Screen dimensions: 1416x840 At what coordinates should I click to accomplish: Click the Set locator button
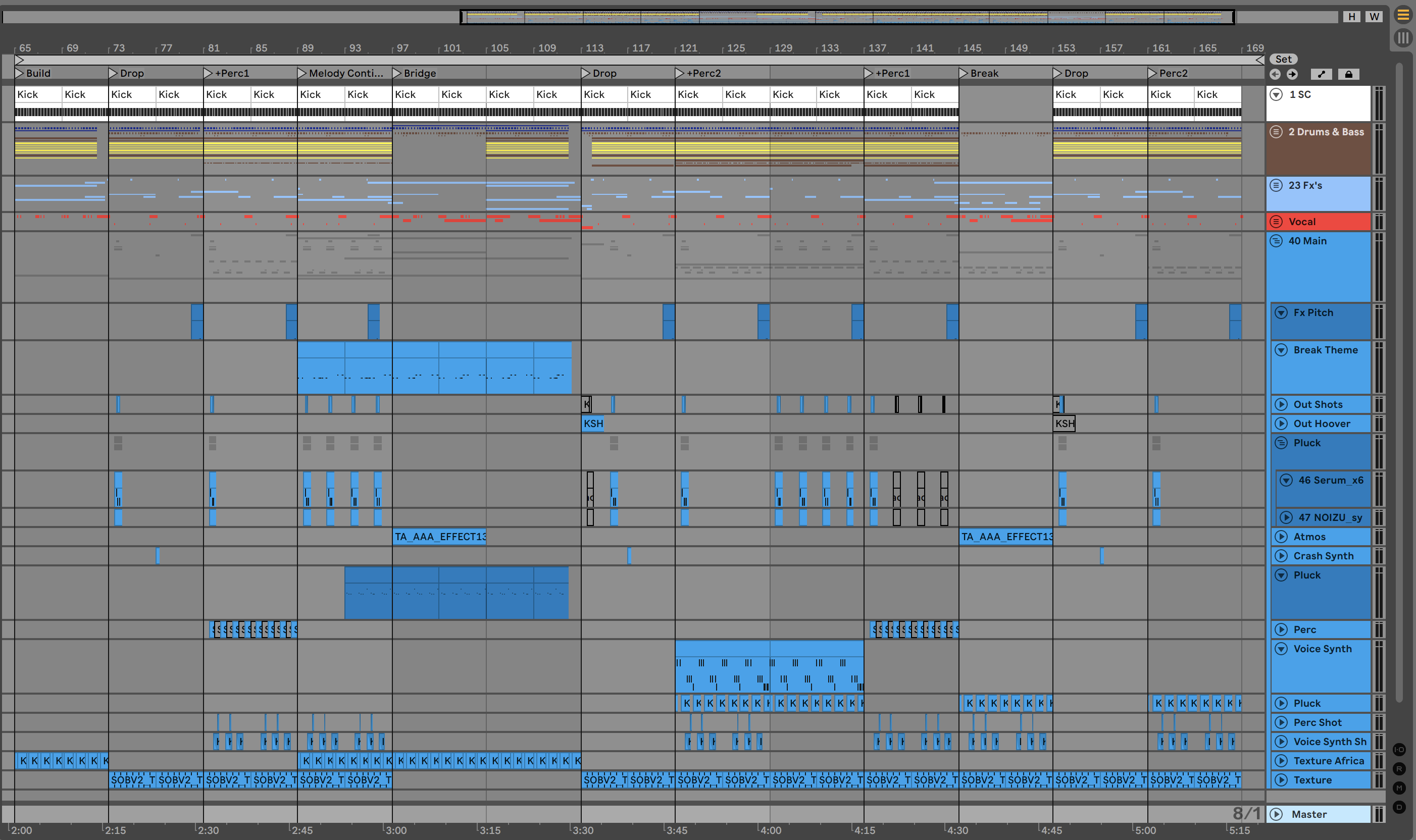[1283, 59]
